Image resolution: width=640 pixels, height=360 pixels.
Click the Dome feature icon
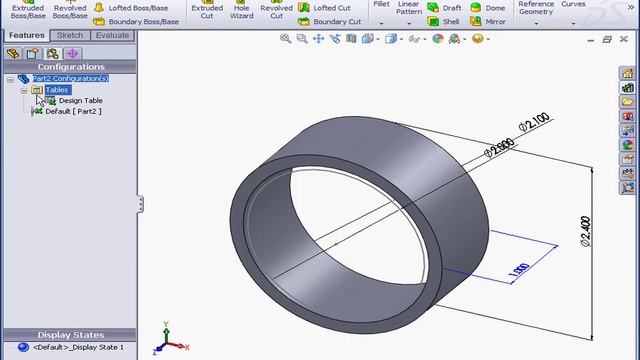[x=476, y=8]
